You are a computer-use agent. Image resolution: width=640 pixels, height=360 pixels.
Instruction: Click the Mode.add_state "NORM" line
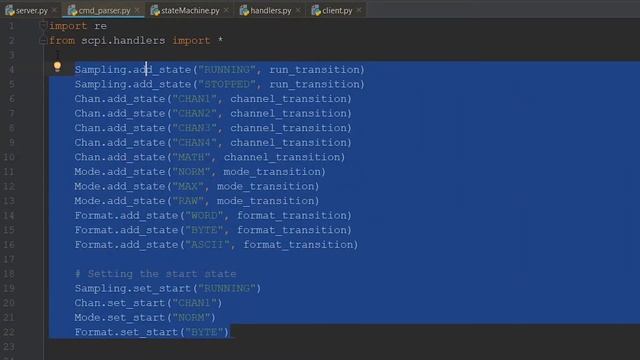200,172
